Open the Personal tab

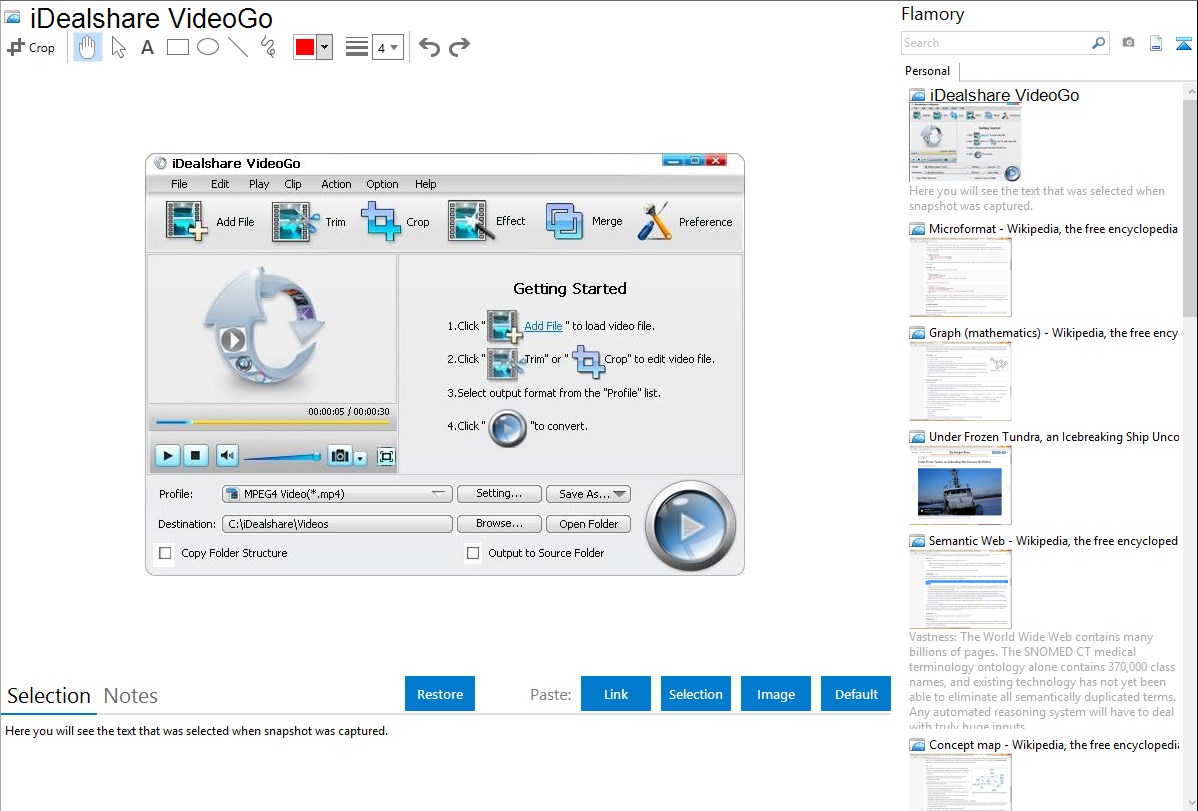[927, 70]
